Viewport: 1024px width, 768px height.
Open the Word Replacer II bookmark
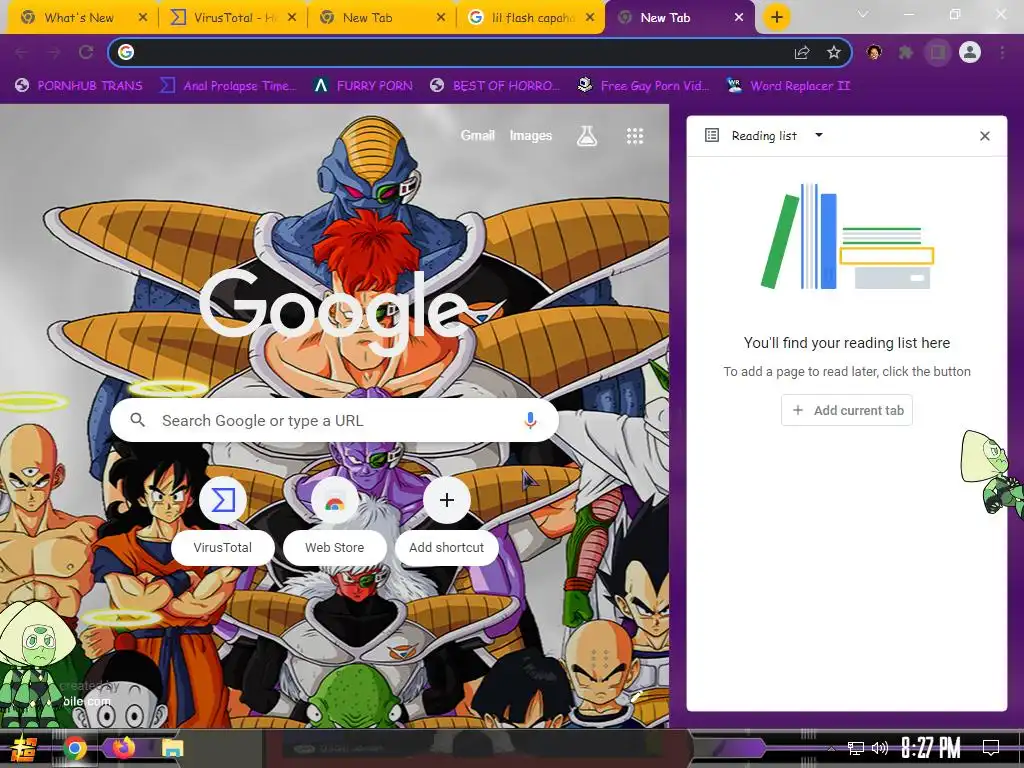[x=788, y=86]
